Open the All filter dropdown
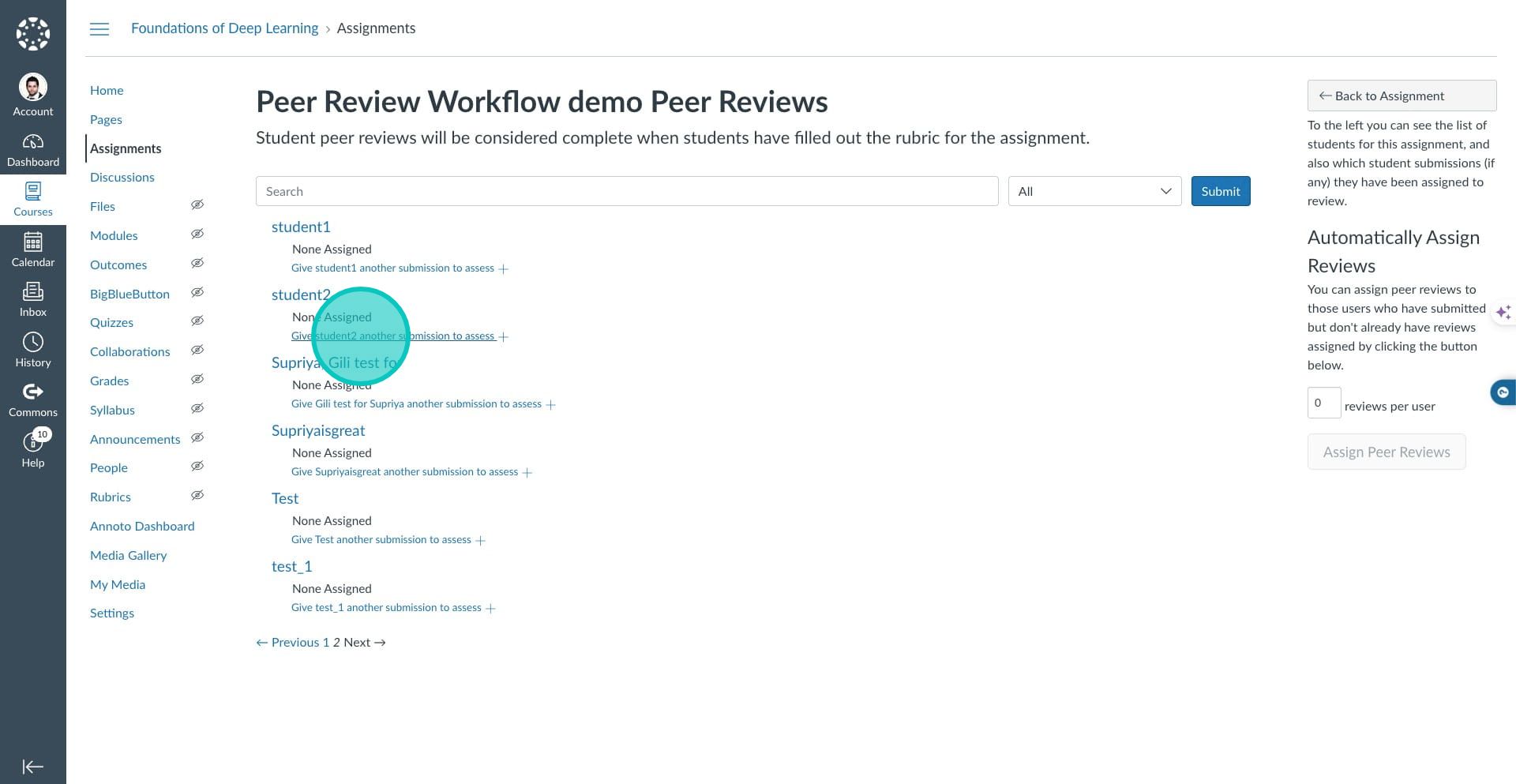Viewport: 1516px width, 784px height. click(1094, 191)
